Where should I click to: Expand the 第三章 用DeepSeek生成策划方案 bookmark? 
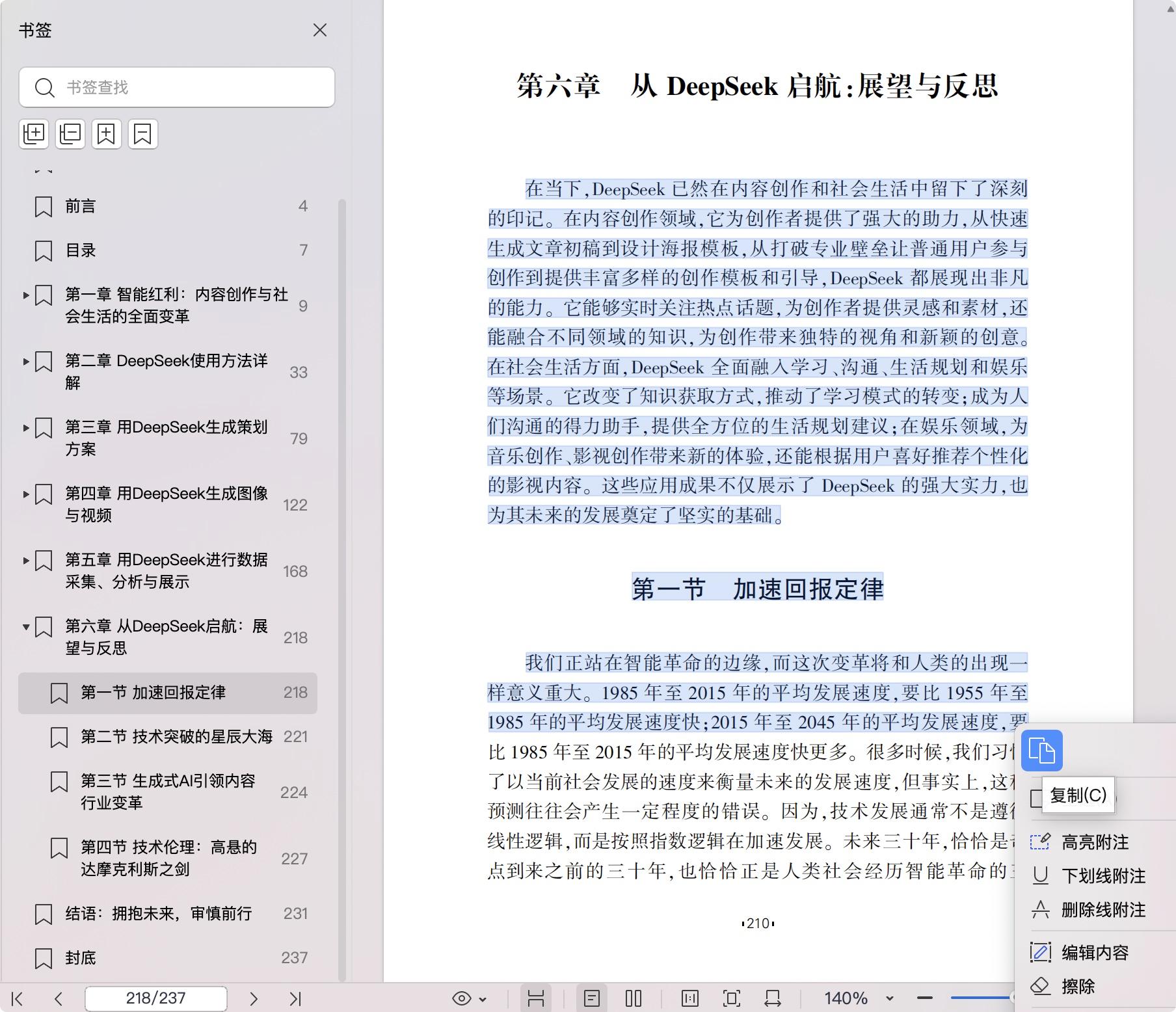point(26,428)
